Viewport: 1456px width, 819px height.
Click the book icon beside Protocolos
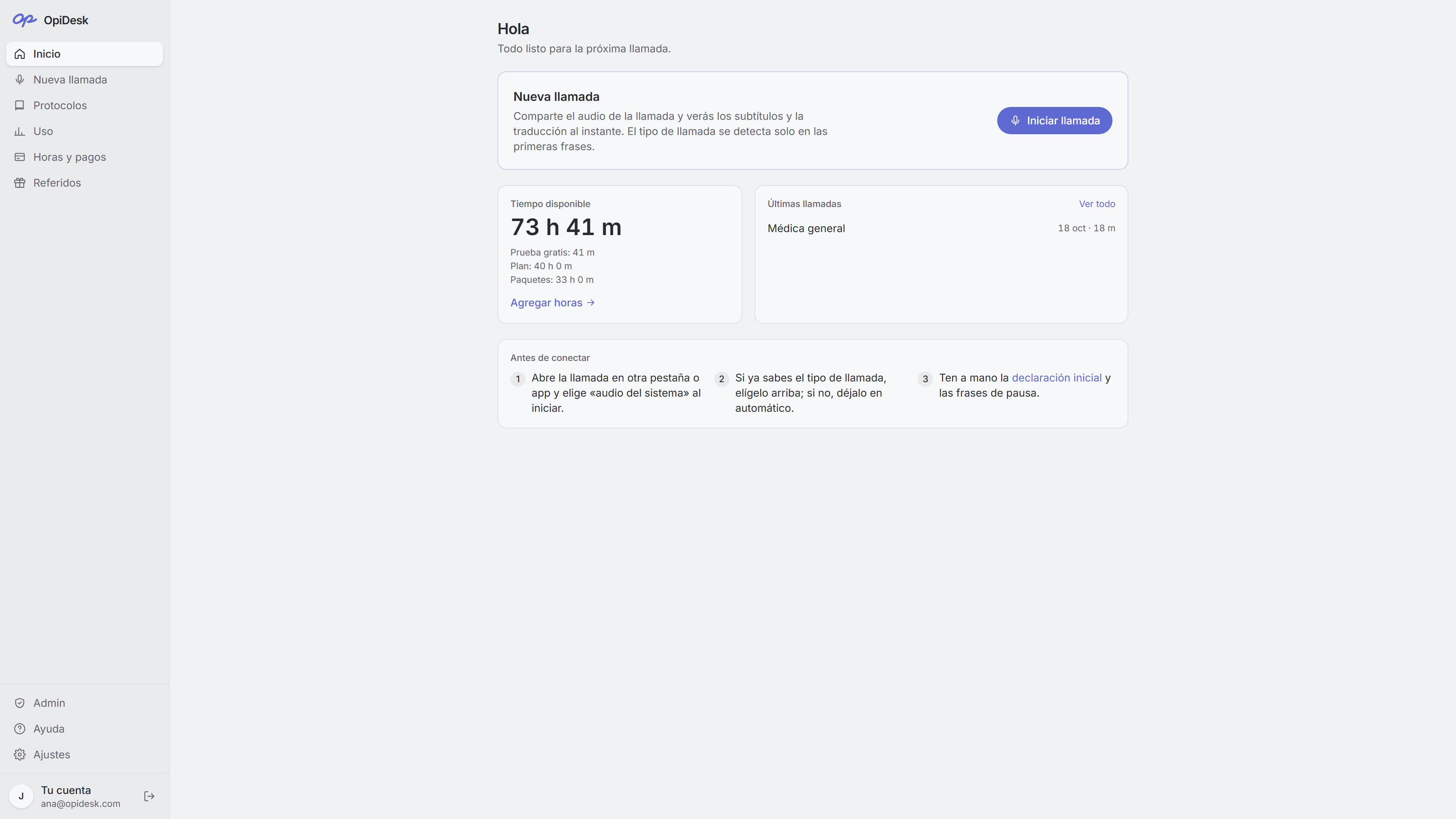coord(20,106)
